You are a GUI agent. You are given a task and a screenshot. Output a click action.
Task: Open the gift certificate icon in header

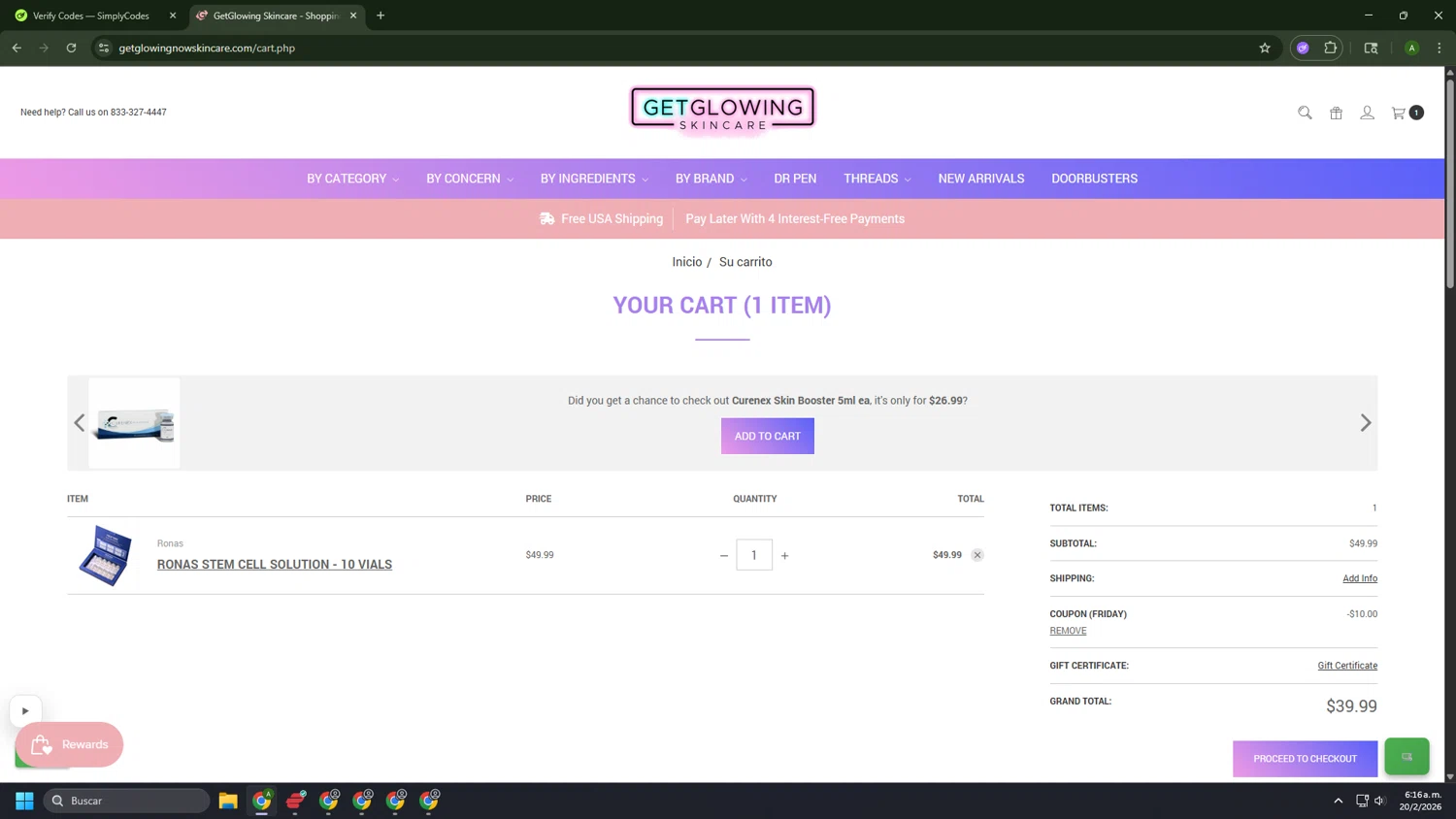[1336, 113]
